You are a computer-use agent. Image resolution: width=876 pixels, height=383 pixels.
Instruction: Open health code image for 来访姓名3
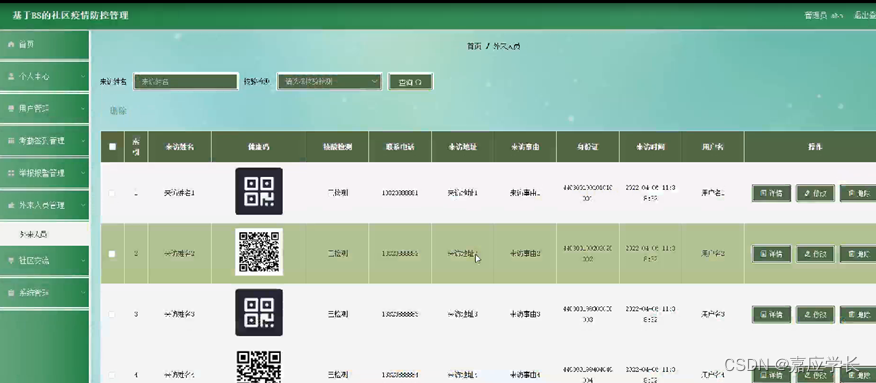tap(259, 313)
